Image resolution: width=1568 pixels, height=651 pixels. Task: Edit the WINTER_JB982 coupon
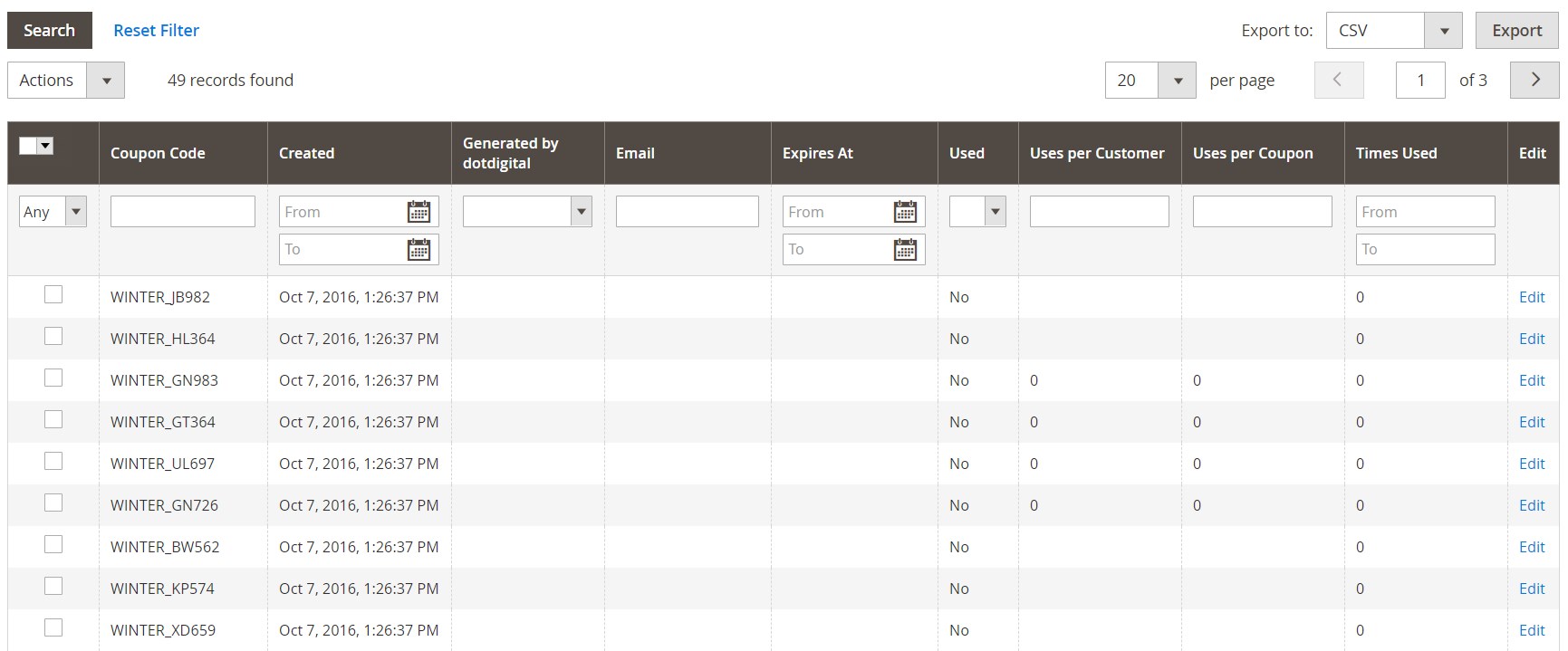pyautogui.click(x=1532, y=297)
